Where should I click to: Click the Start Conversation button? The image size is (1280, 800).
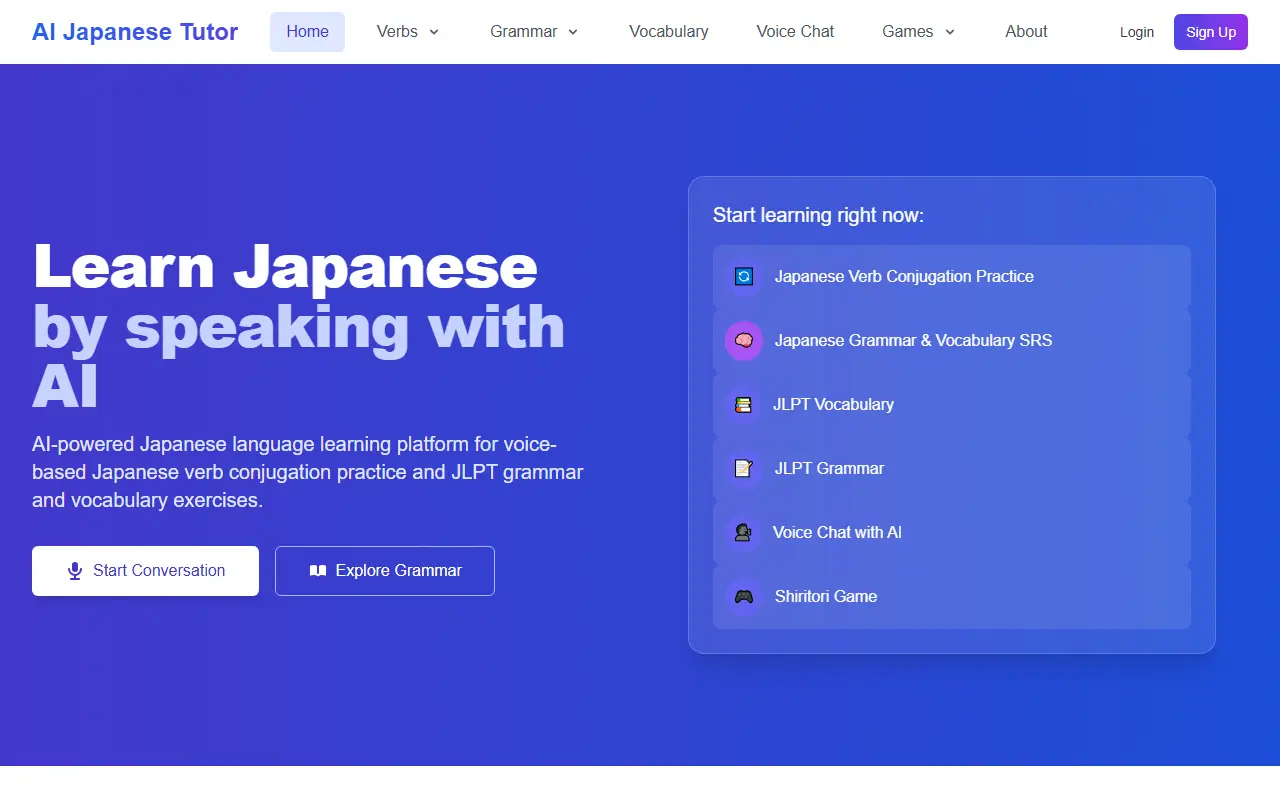click(145, 571)
